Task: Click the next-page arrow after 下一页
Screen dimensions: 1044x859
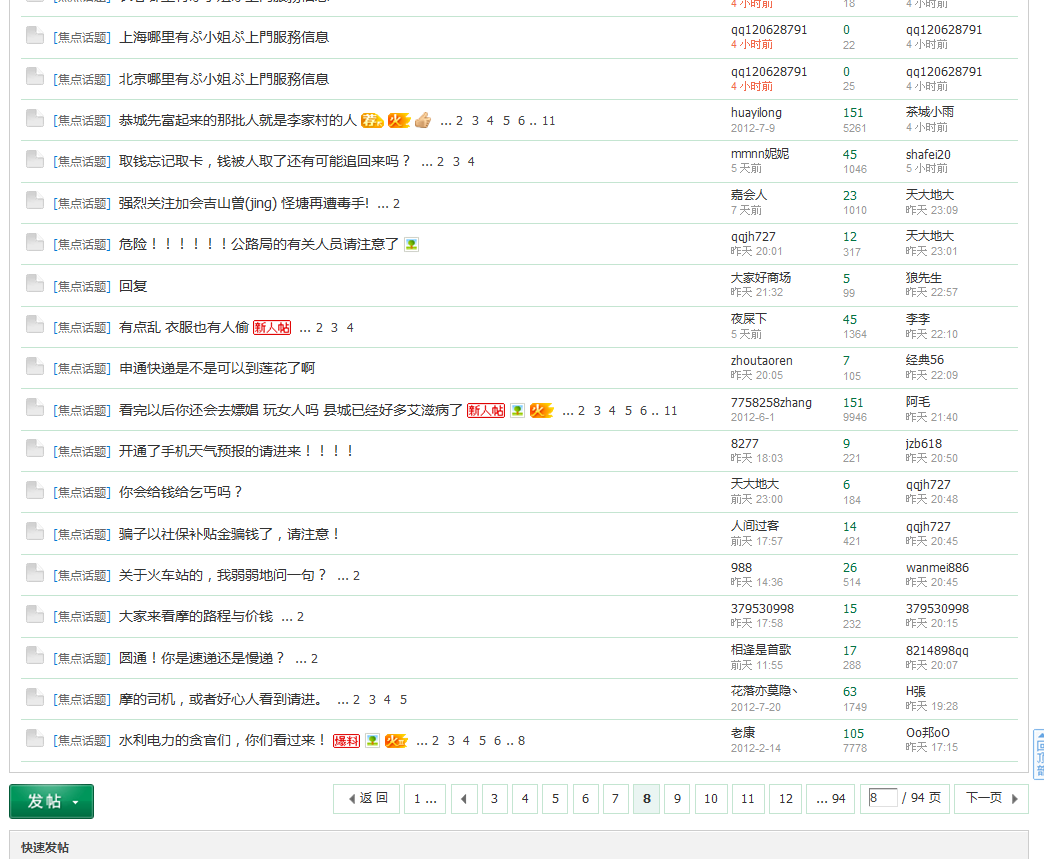Action: pyautogui.click(x=1016, y=799)
